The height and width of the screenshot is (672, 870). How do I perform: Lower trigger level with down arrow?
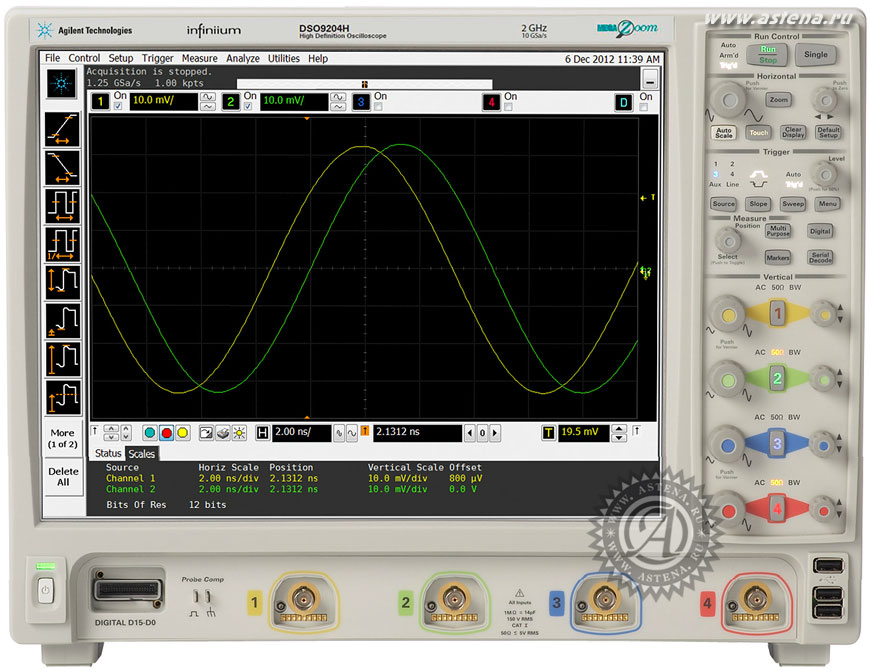point(619,438)
